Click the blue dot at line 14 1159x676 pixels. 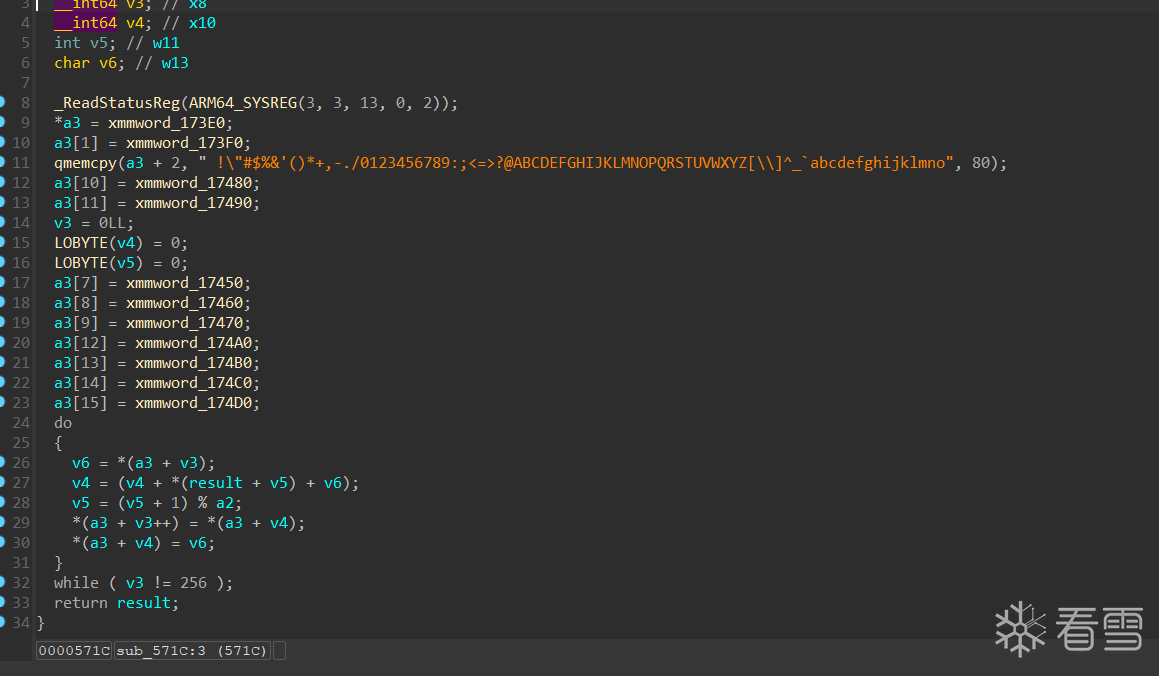pos(3,222)
